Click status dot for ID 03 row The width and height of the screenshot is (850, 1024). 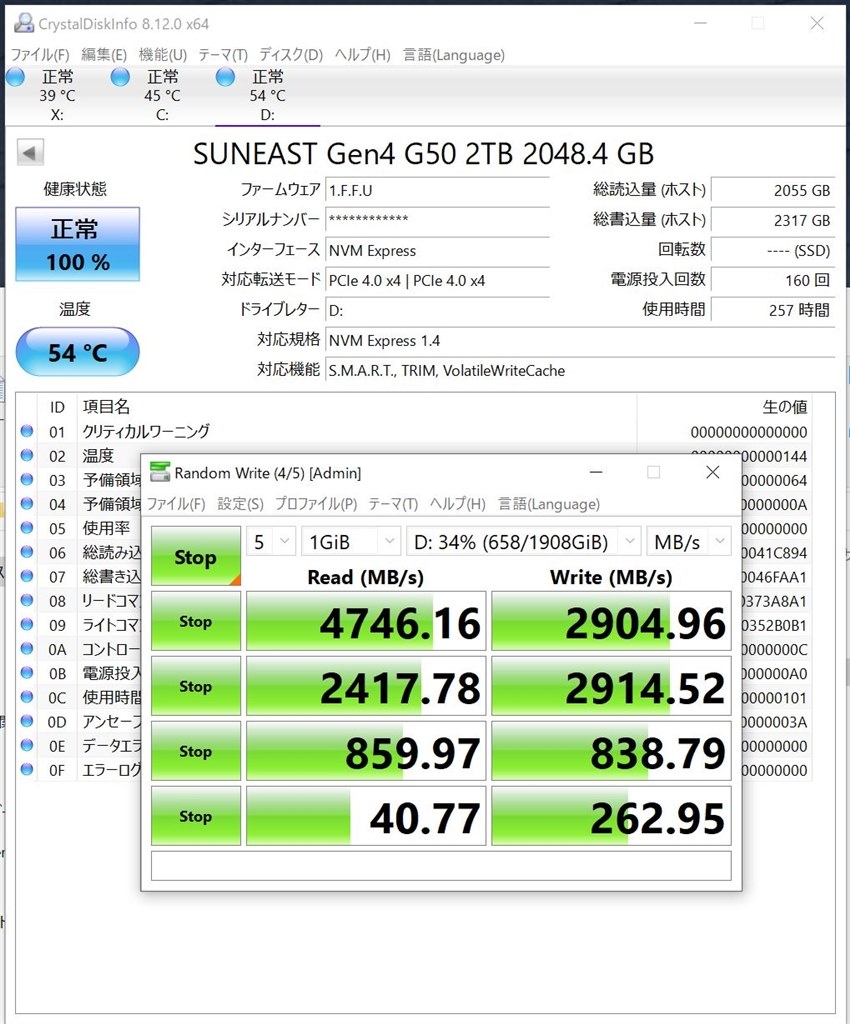click(27, 479)
